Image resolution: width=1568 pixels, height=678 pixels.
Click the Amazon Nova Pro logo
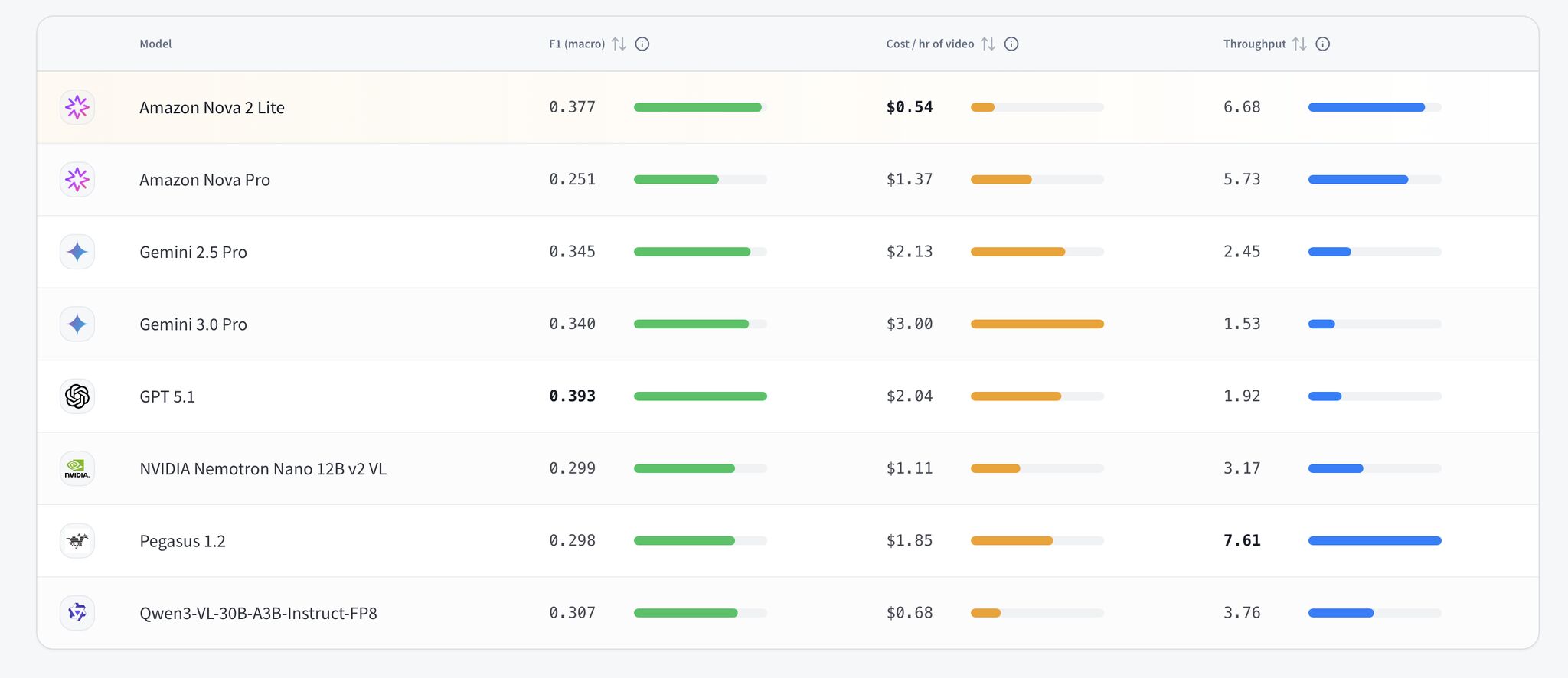pyautogui.click(x=77, y=180)
